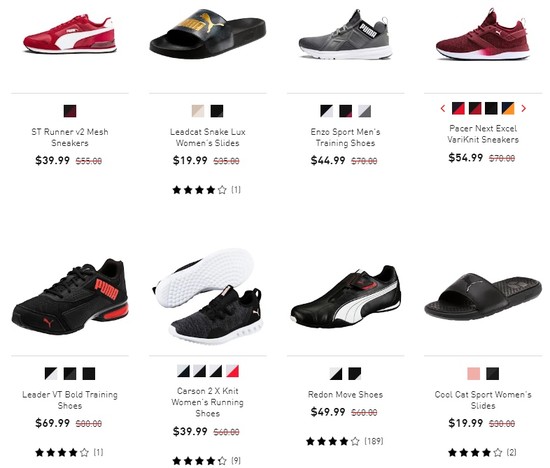
Task: Select black swatch for Leadcat Snake Lux Slides
Action: click(x=217, y=111)
